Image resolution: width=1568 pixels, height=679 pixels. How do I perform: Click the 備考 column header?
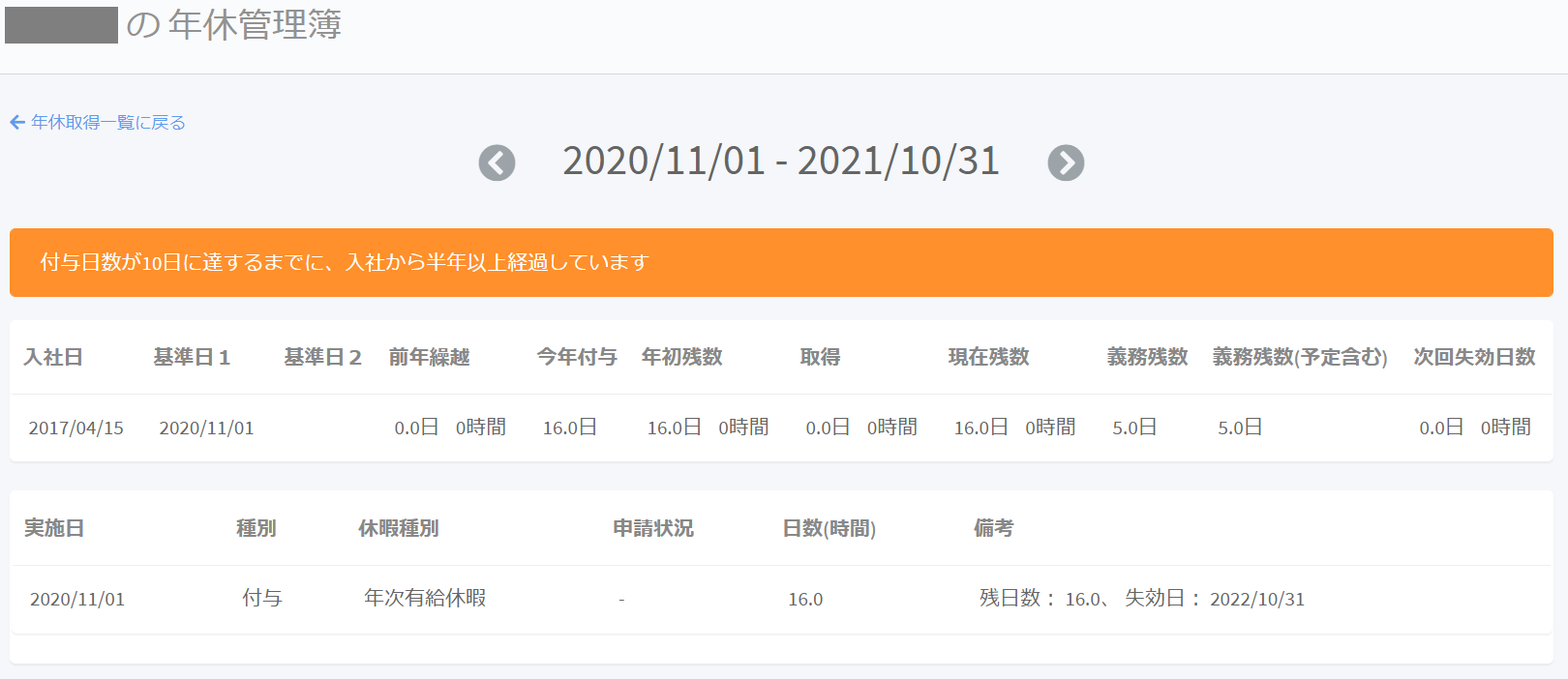pyautogui.click(x=993, y=528)
